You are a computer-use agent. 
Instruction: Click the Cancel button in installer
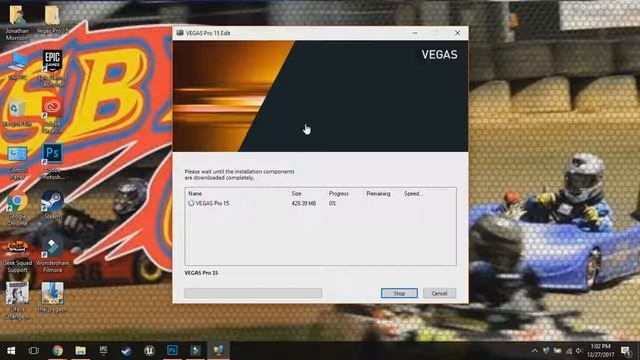(x=439, y=293)
